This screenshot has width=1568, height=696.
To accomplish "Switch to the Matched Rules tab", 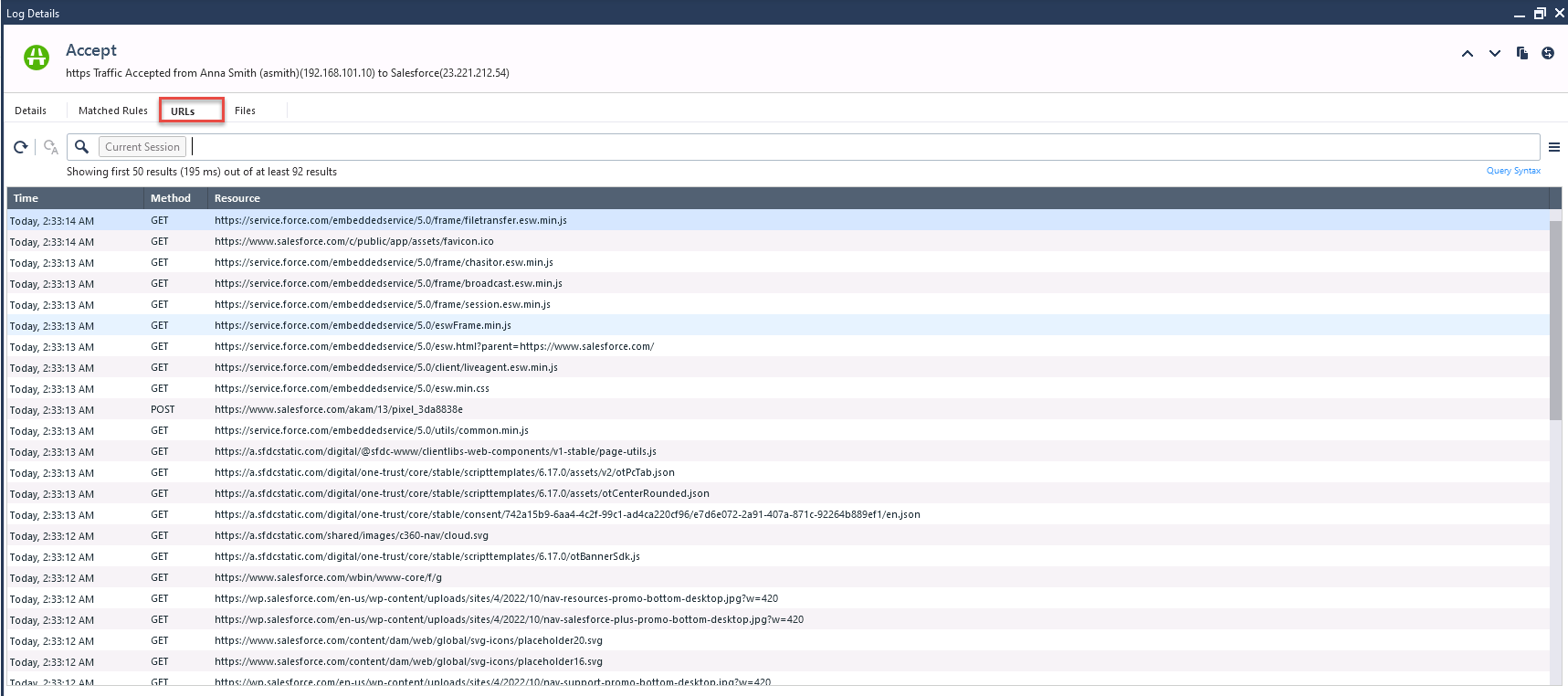I will (x=112, y=111).
